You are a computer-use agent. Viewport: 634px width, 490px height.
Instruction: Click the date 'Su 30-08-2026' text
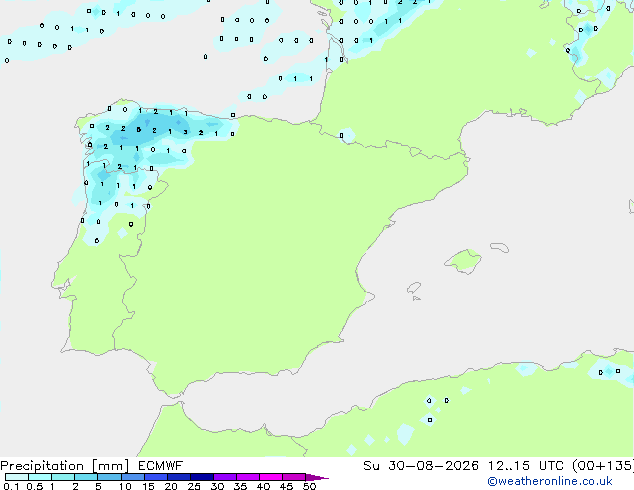(421, 466)
